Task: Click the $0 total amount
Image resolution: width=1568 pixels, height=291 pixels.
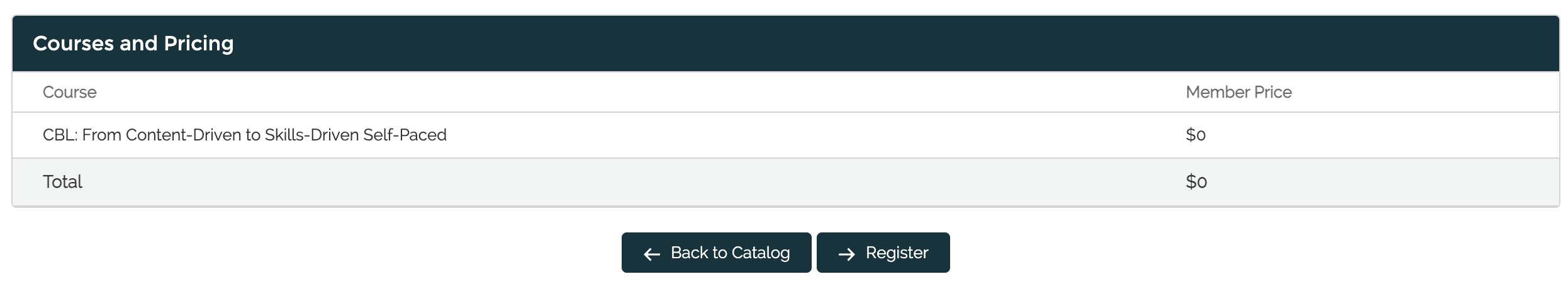Action: [1196, 182]
